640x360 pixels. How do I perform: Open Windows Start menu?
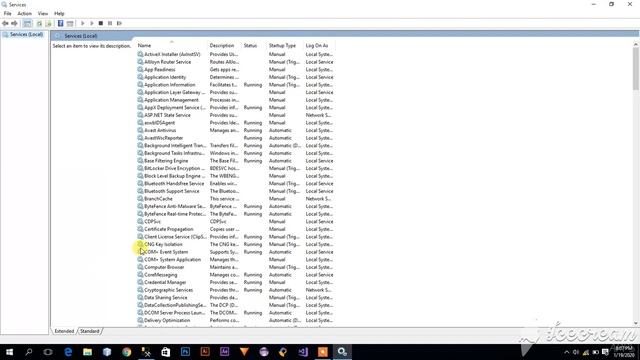tap(9, 352)
